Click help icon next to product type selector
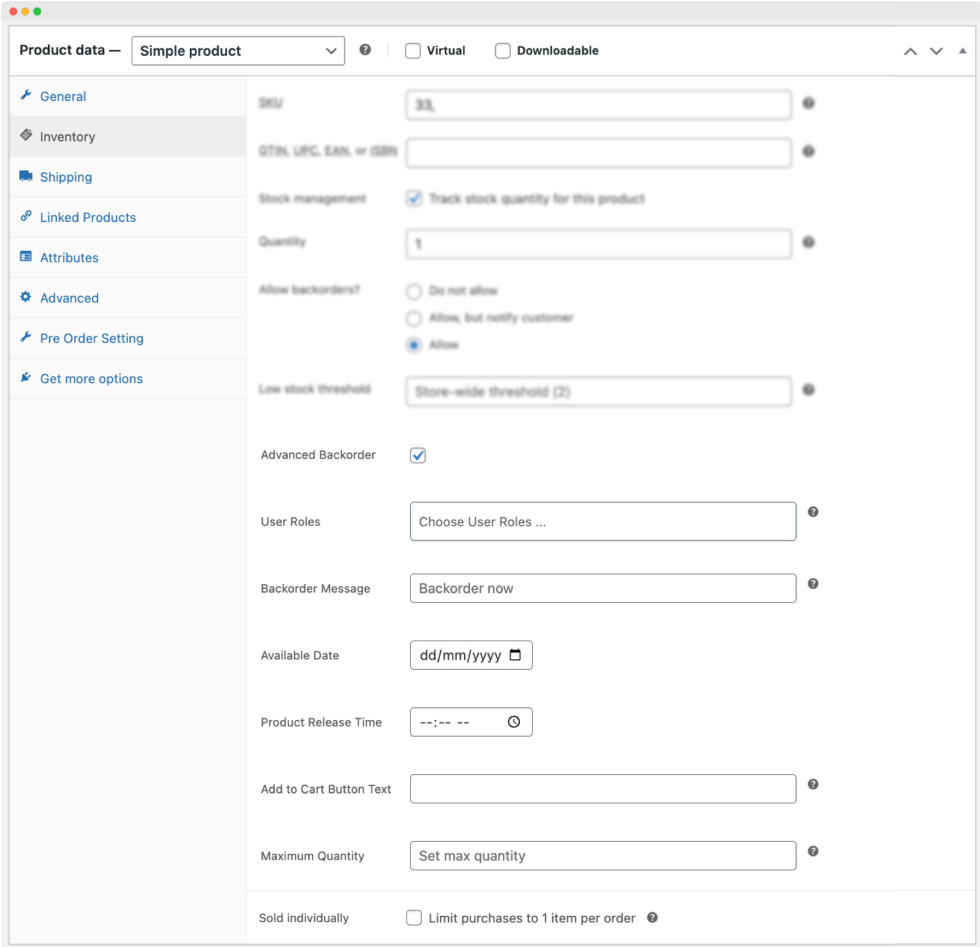This screenshot has height=947, width=980. pos(365,50)
